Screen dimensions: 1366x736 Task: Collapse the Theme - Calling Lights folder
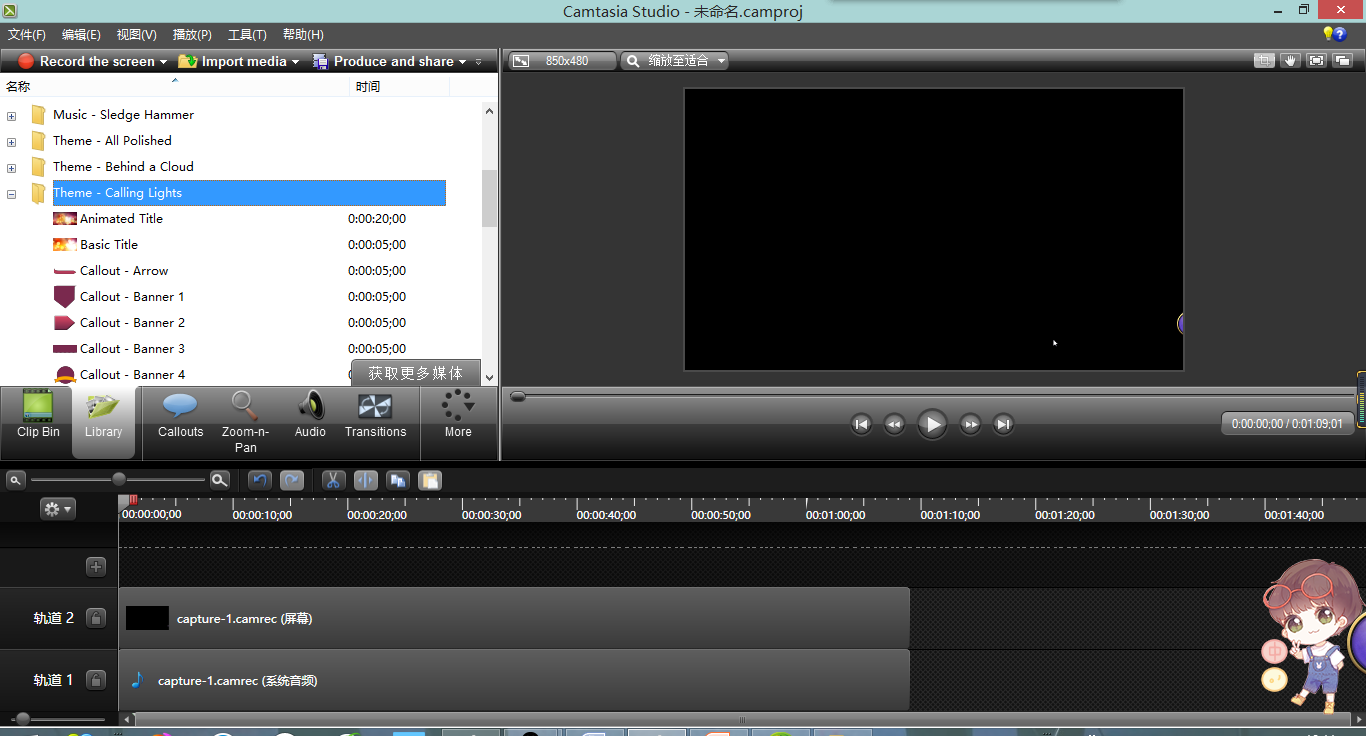tap(12, 194)
